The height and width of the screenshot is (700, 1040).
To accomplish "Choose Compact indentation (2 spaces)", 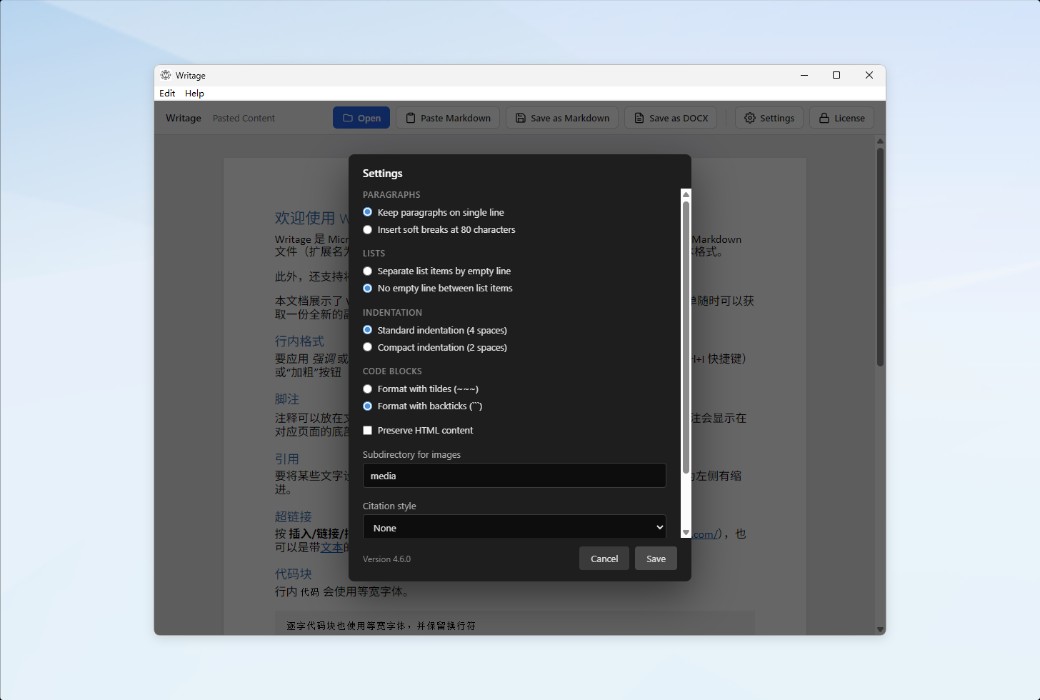I will click(x=367, y=347).
